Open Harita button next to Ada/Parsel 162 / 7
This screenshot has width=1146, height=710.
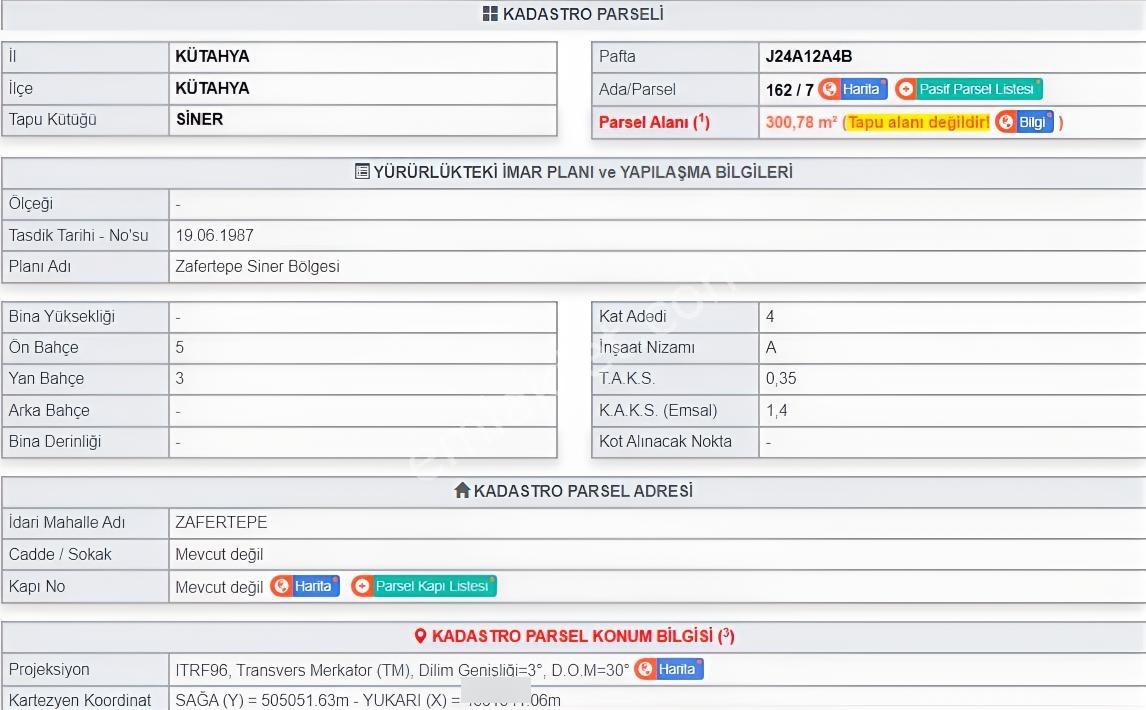[x=852, y=89]
